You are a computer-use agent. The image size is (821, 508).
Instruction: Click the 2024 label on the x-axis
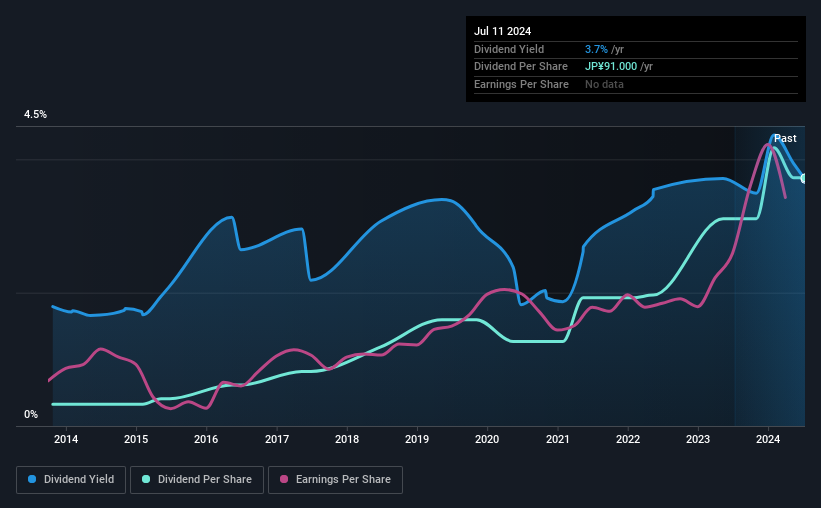[768, 439]
